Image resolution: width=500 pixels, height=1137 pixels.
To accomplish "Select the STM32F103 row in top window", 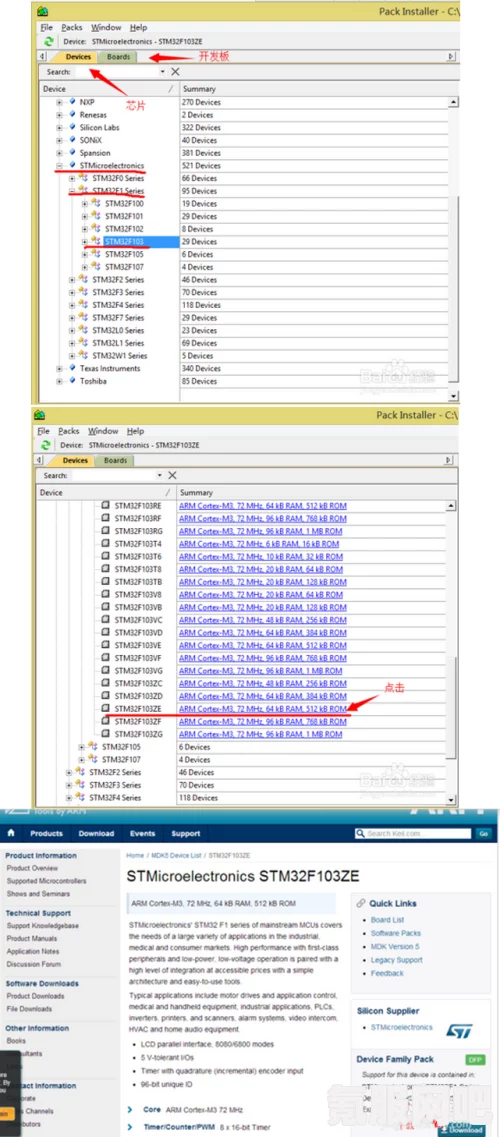I will [x=124, y=241].
